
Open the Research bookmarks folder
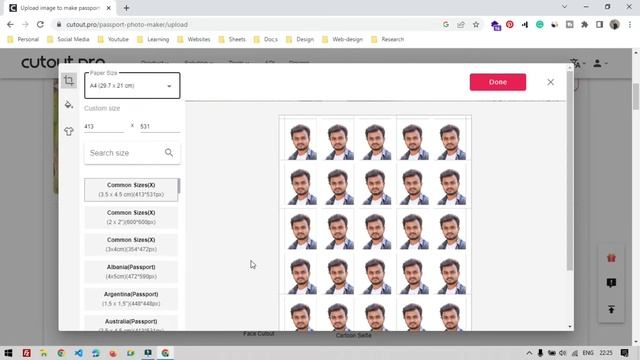[x=388, y=39]
